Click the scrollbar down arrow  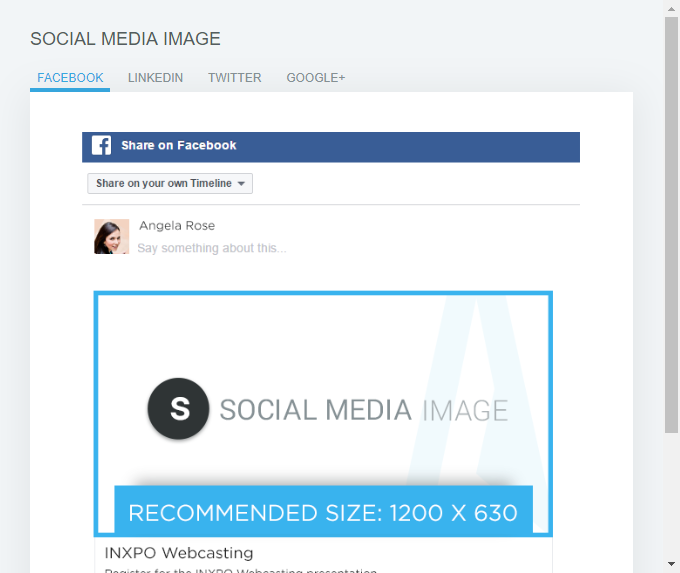coord(671,564)
